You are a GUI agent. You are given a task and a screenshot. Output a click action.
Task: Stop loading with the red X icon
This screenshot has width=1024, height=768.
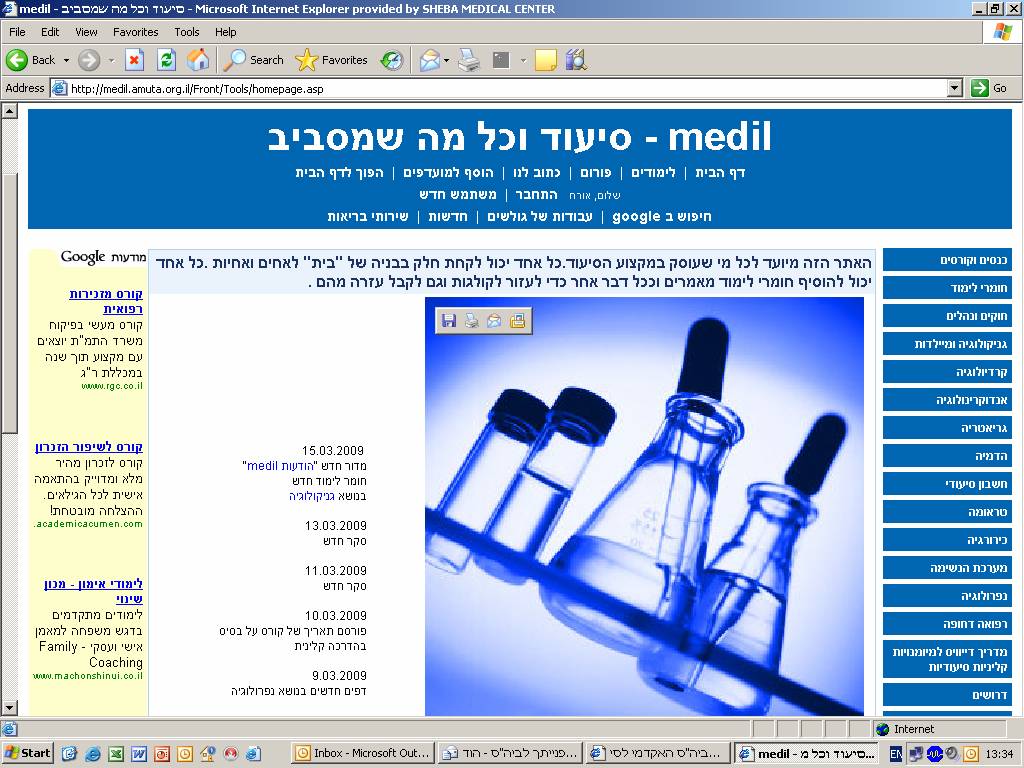135,60
